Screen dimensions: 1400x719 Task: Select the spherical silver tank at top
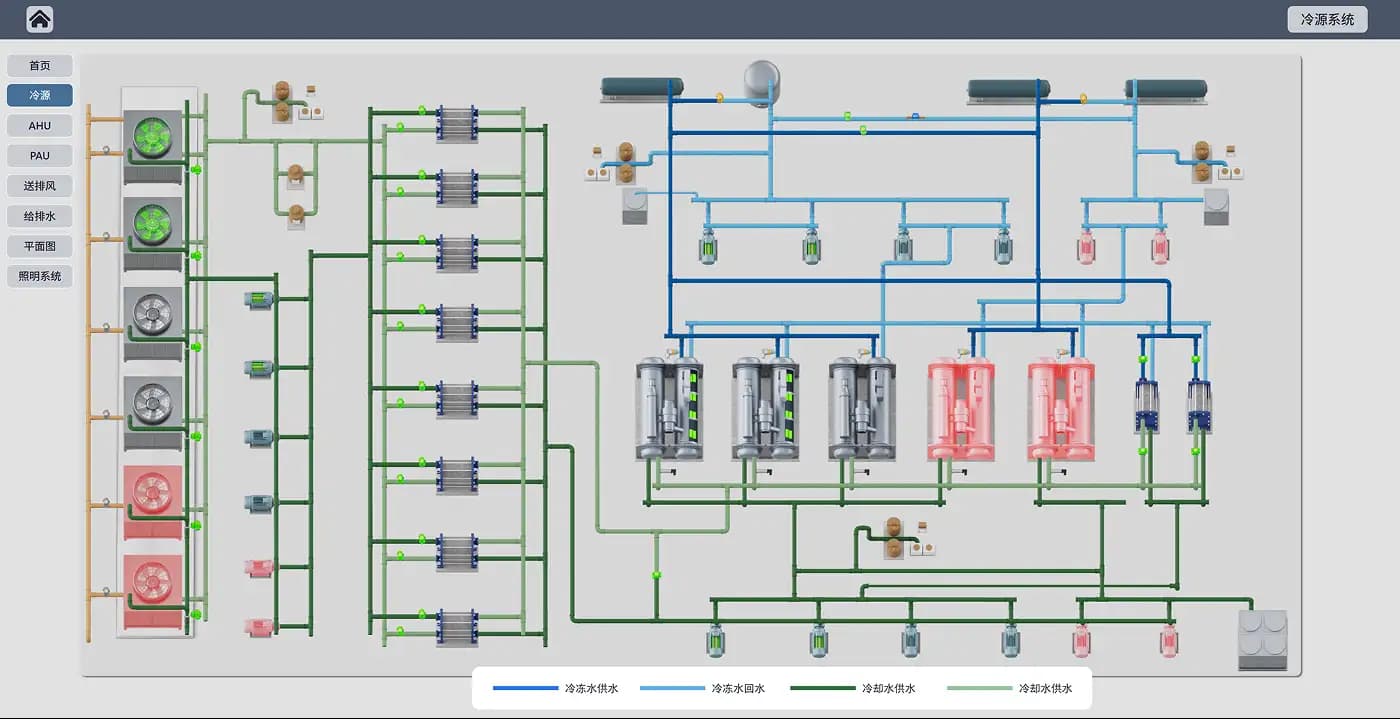tap(761, 82)
